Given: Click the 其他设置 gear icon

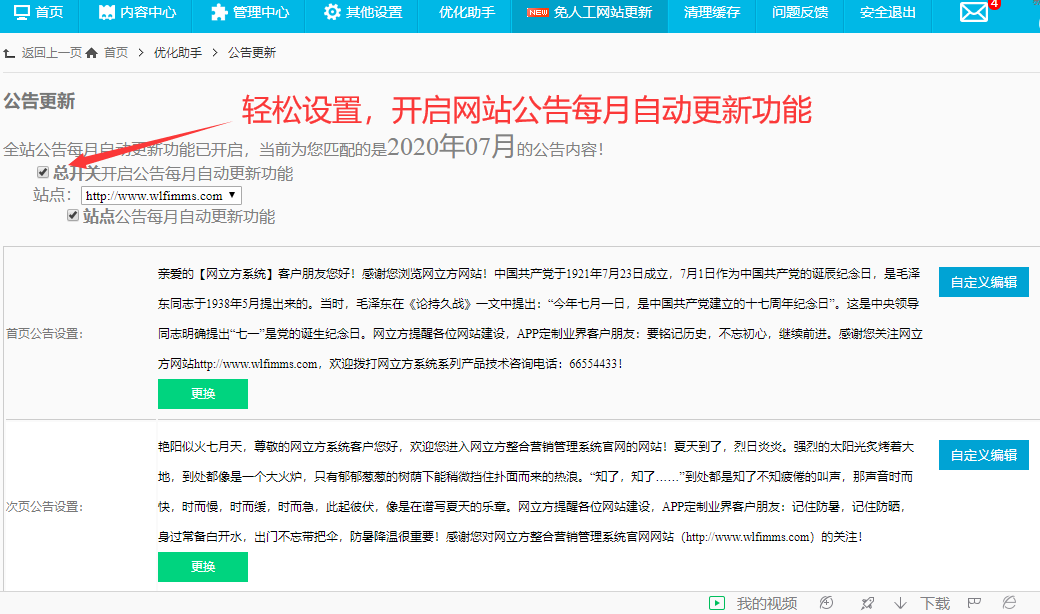Looking at the screenshot, I should coord(332,12).
